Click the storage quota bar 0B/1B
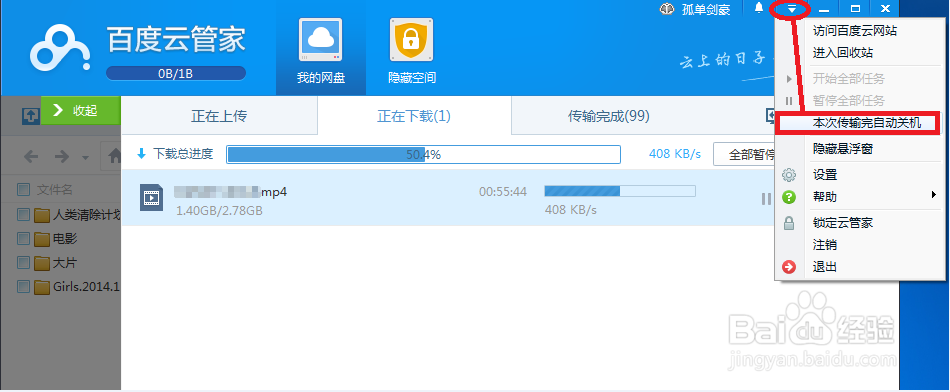This screenshot has width=950, height=392. pyautogui.click(x=176, y=73)
